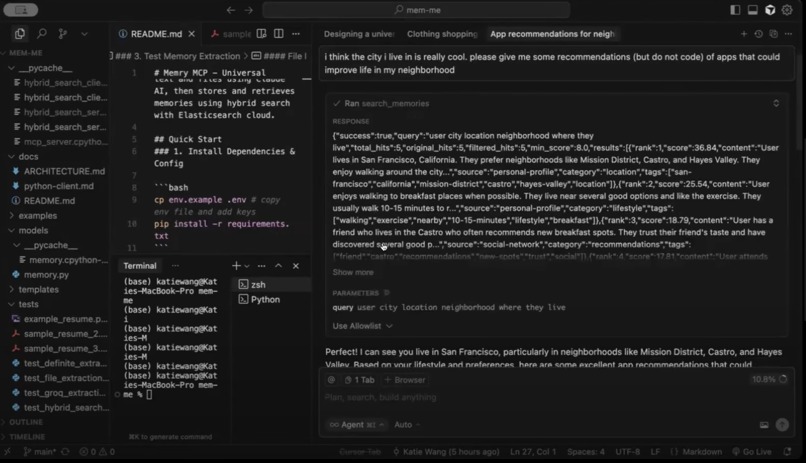Toggle the AI chat pane icon

pyautogui.click(x=770, y=10)
